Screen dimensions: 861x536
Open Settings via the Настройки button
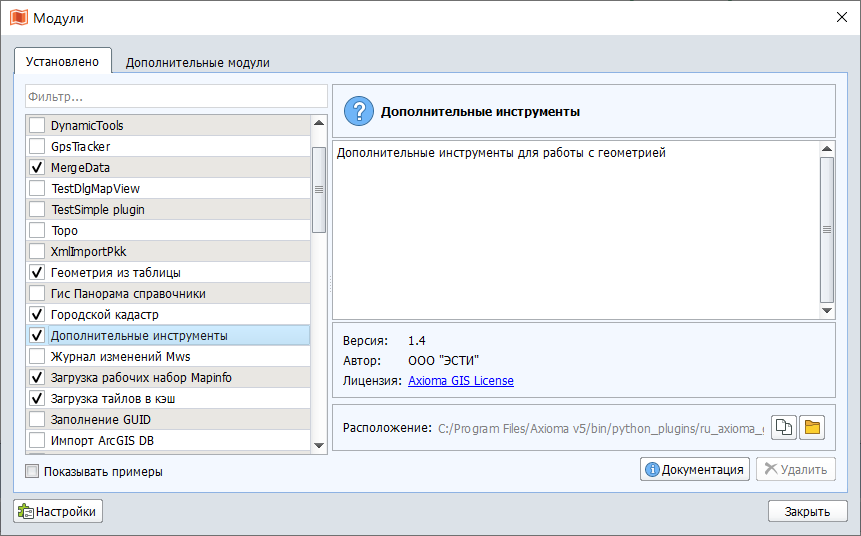coord(58,511)
